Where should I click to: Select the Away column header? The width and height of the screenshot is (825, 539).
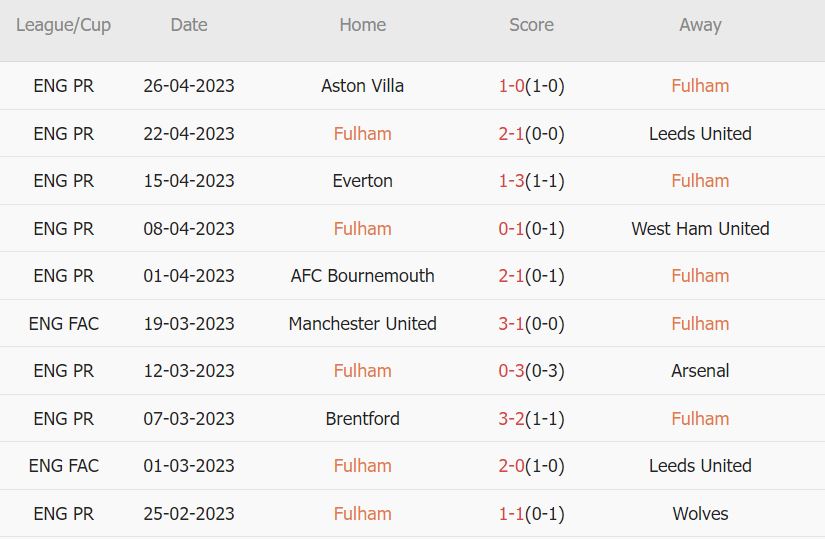[x=700, y=25]
